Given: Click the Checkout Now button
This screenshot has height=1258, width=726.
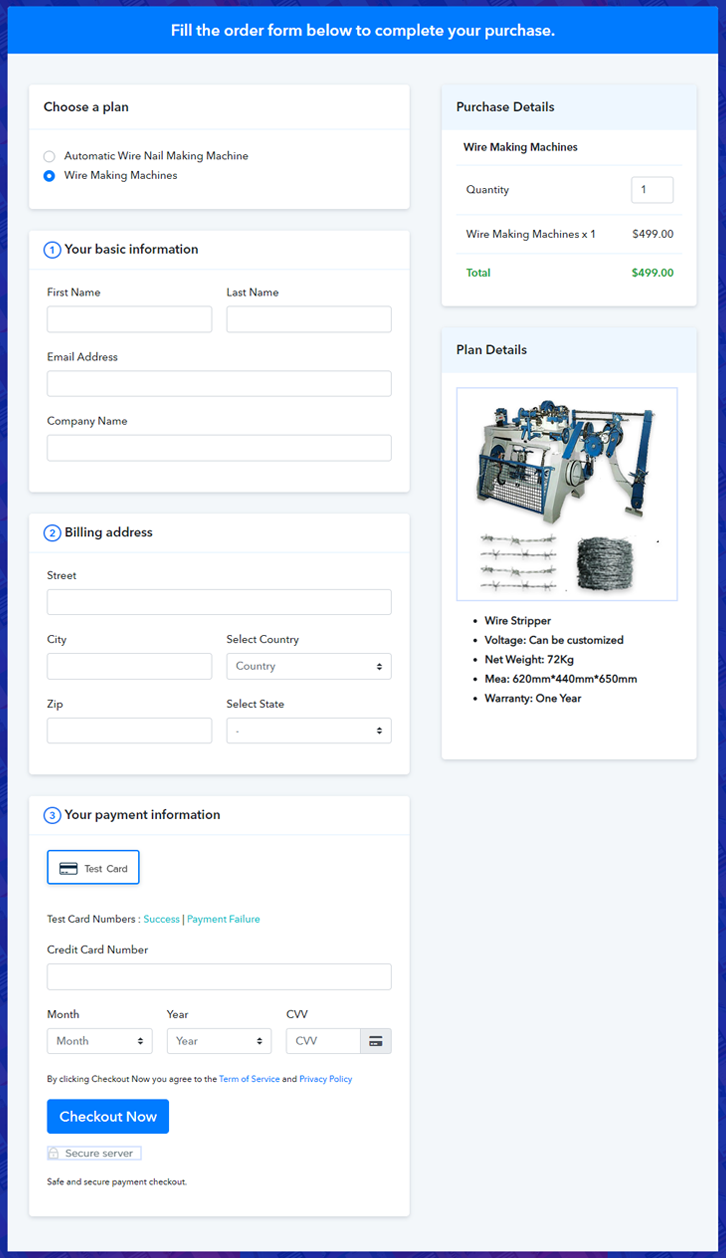Looking at the screenshot, I should tap(108, 1116).
